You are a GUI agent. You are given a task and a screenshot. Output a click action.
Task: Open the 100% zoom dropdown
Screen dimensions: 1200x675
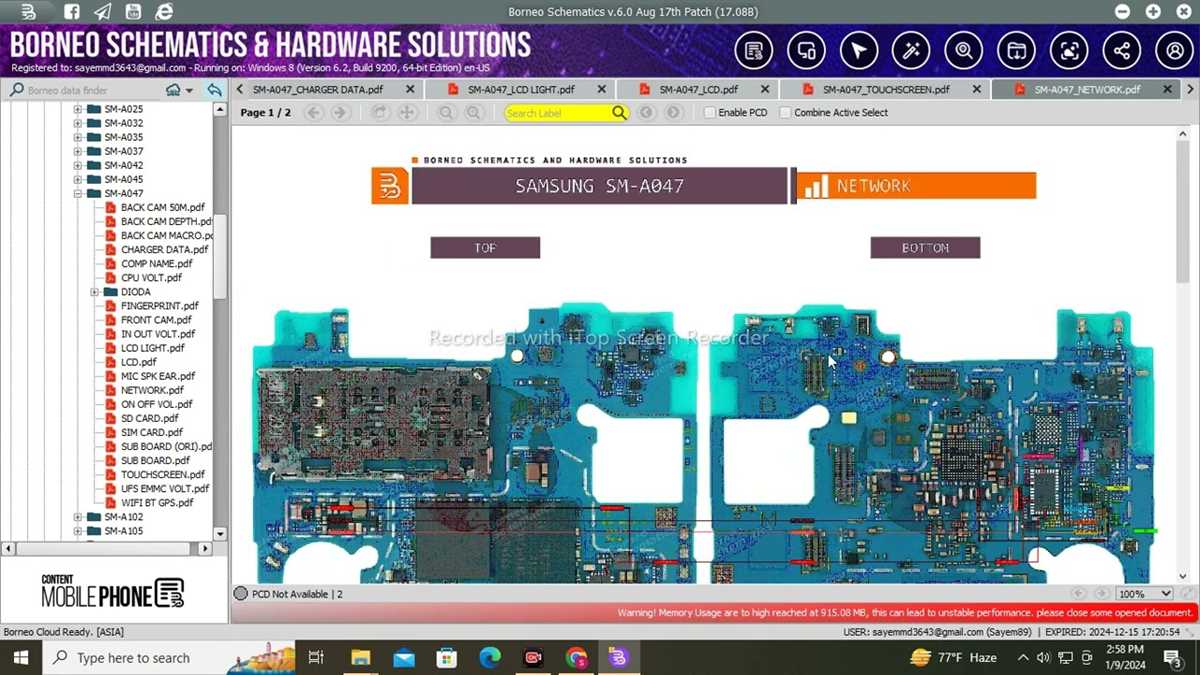pyautogui.click(x=1145, y=594)
